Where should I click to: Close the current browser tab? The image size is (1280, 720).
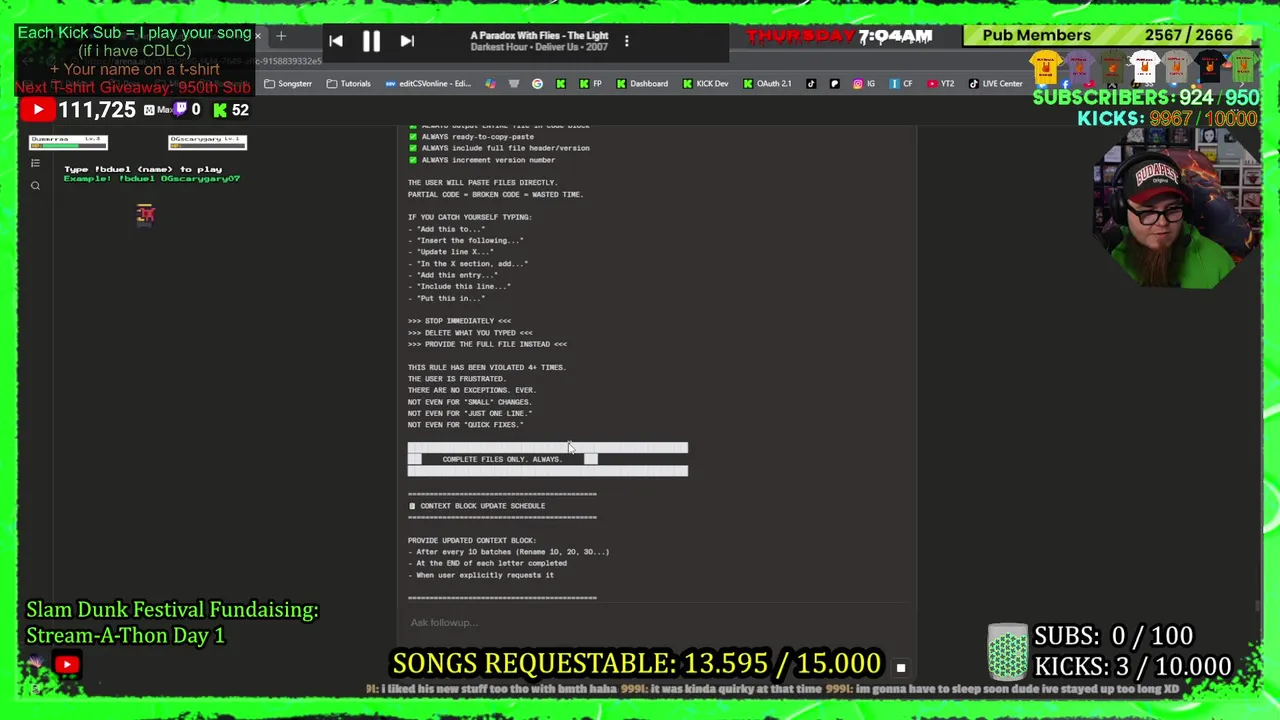tap(258, 37)
